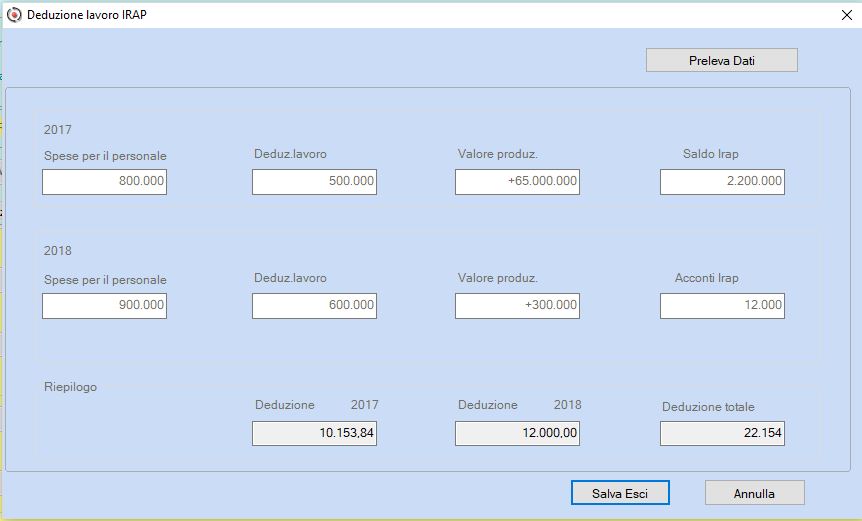862x521 pixels.
Task: Click the Saldo Irap label
Action: tap(710, 154)
